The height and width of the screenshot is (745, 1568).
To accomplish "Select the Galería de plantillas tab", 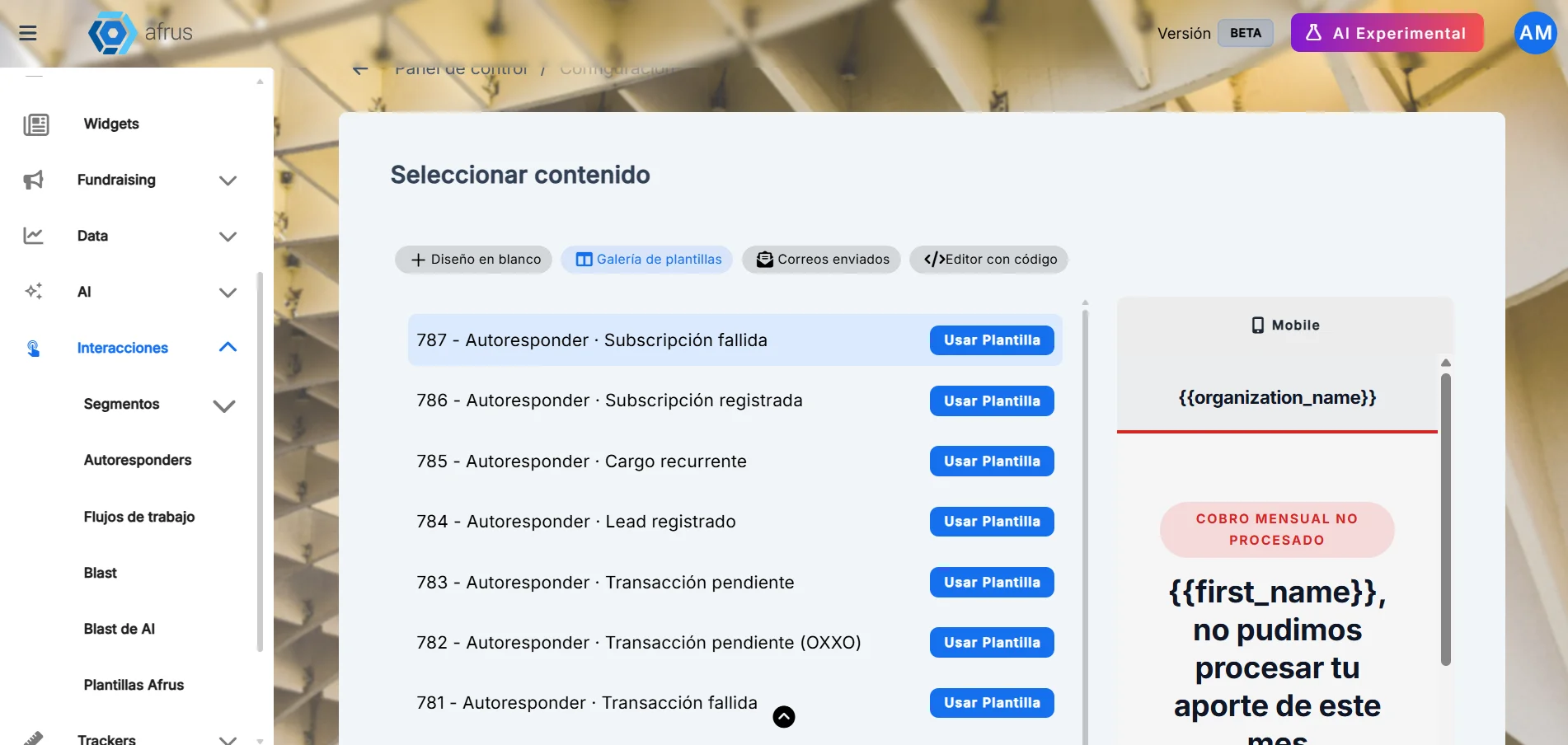I will coord(647,260).
